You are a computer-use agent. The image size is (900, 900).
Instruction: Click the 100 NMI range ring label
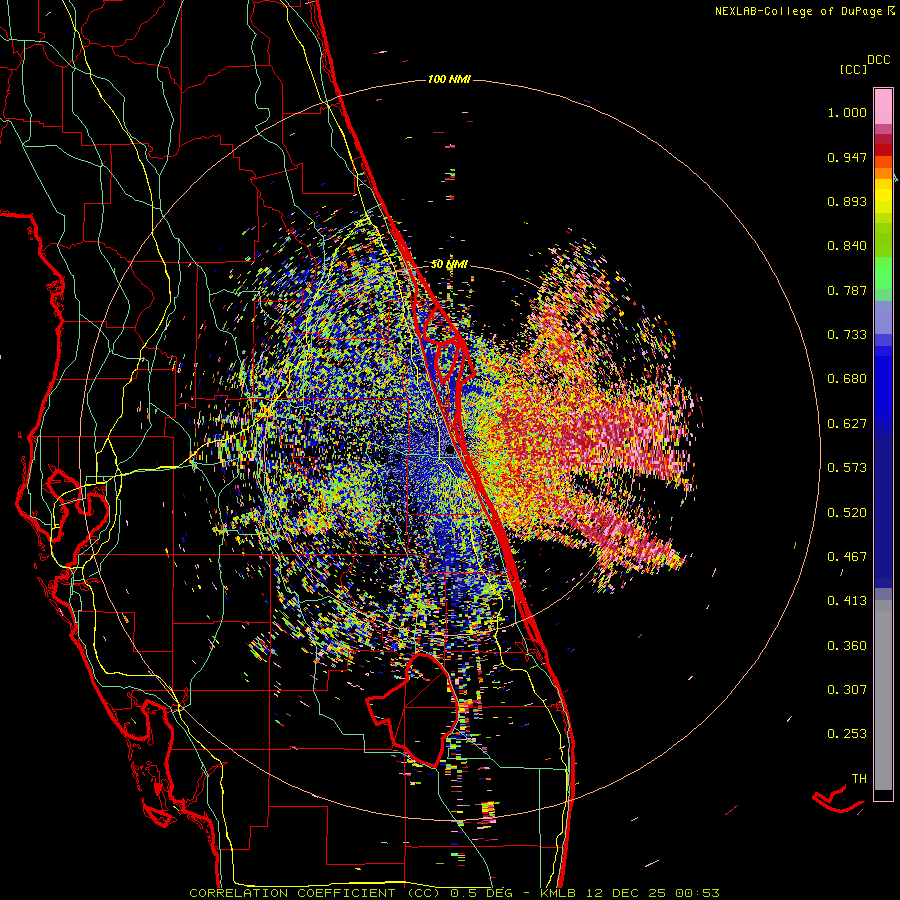tap(449, 79)
